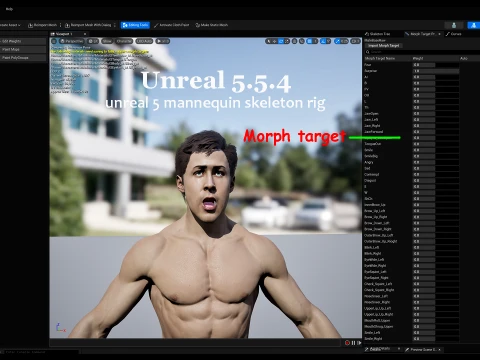Open Reimport With Dialog options dots

(x=115, y=25)
